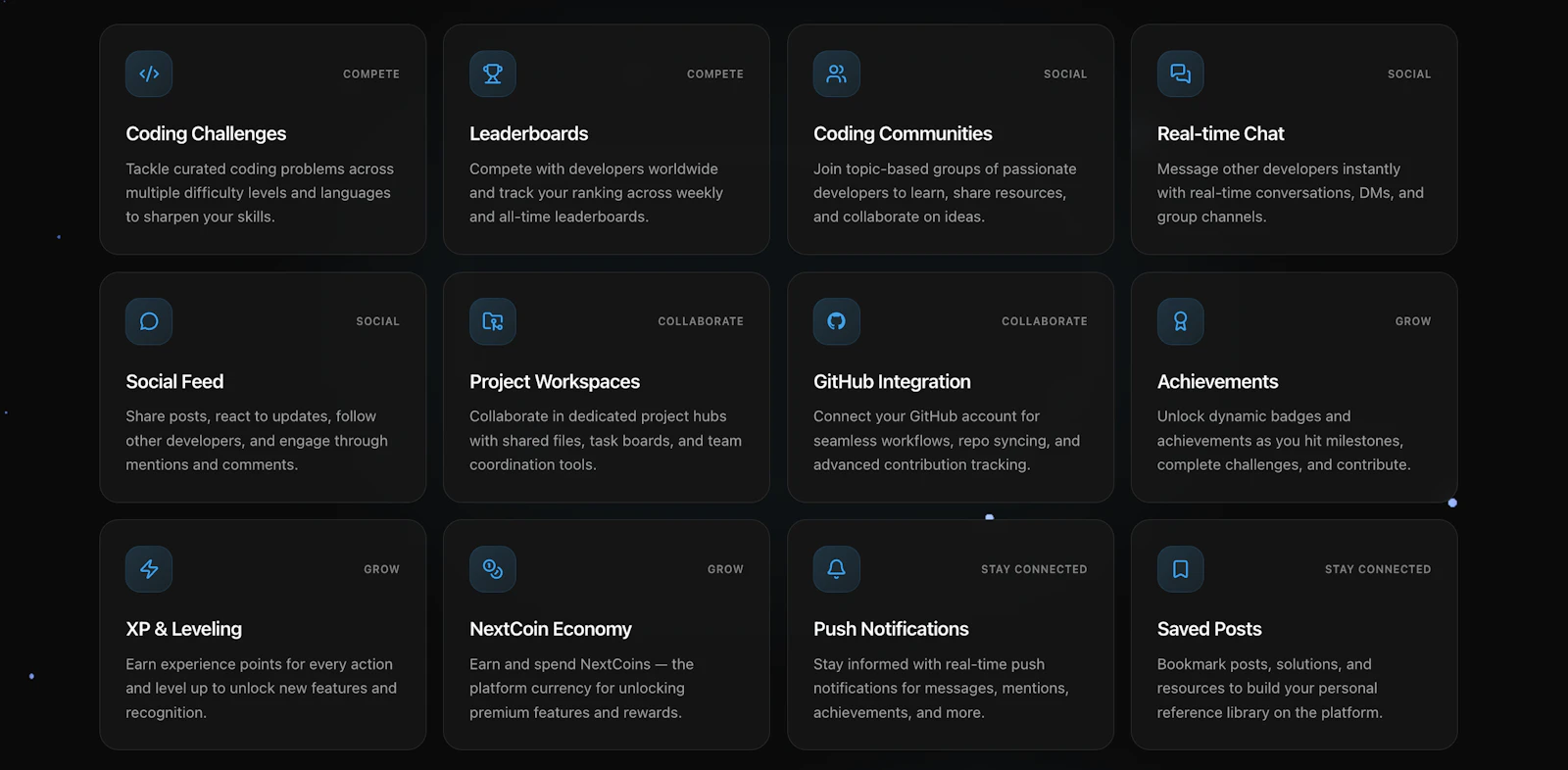Select the GitHub Integration heading
Screen dimensions: 1568x770
click(x=892, y=381)
